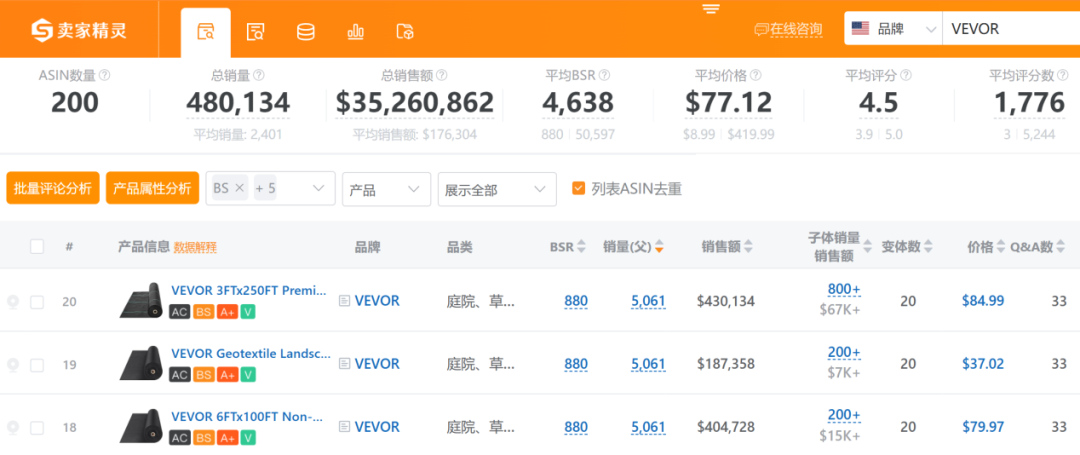Click help icon next to 平均价格
Screen dimensions: 1080x455
tap(756, 75)
